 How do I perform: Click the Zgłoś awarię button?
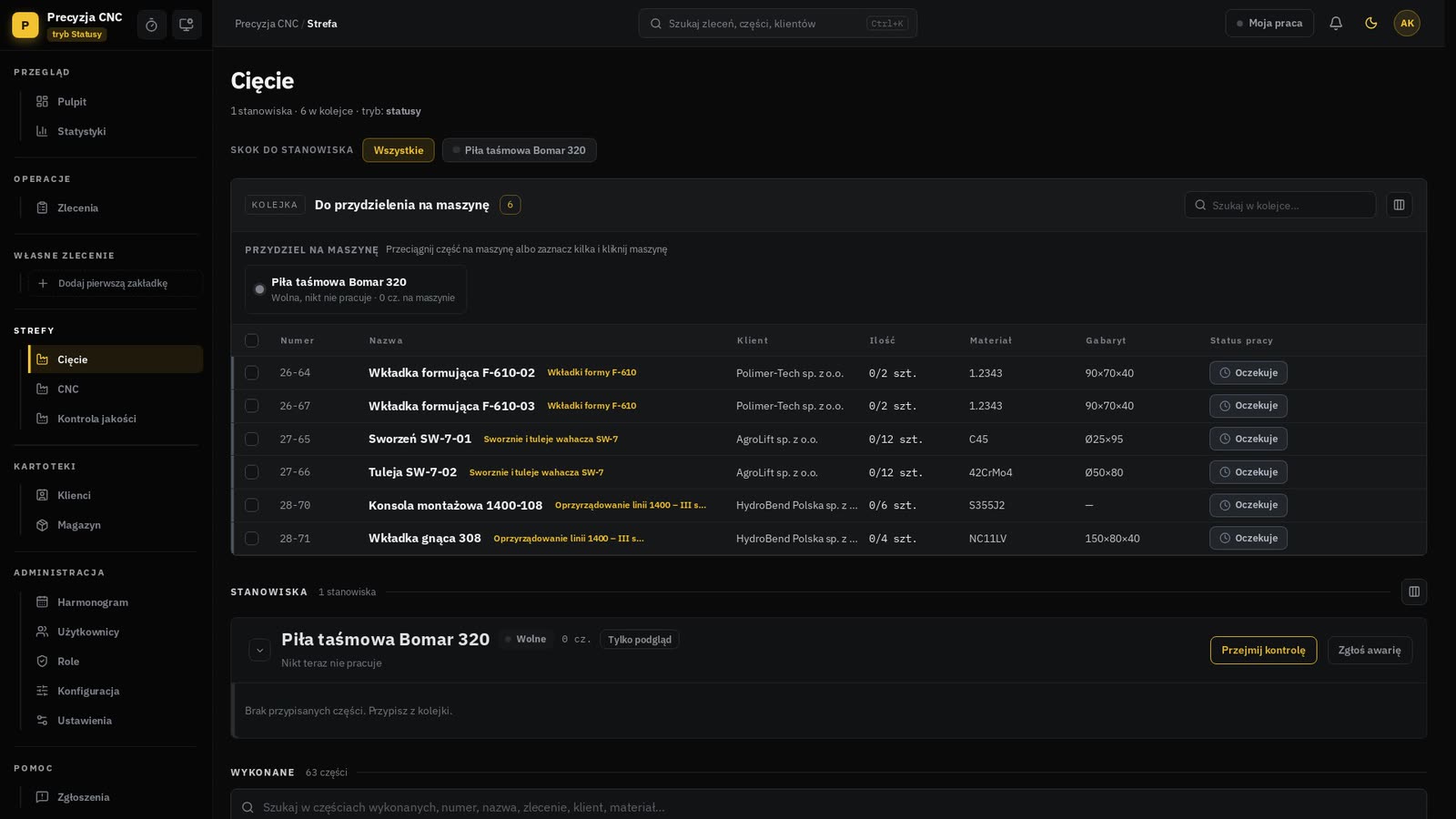[x=1370, y=650]
